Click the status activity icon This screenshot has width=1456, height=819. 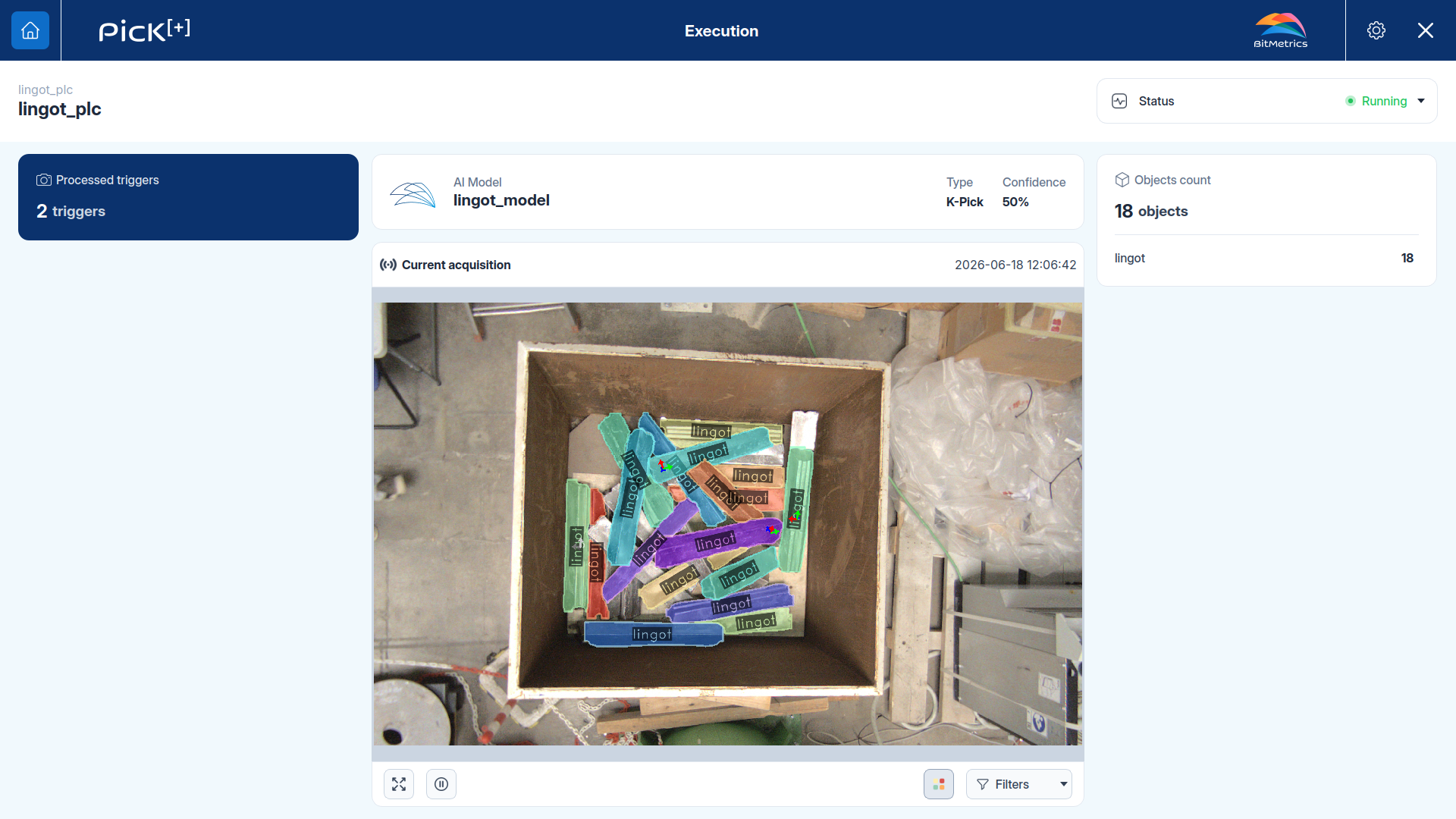1119,101
